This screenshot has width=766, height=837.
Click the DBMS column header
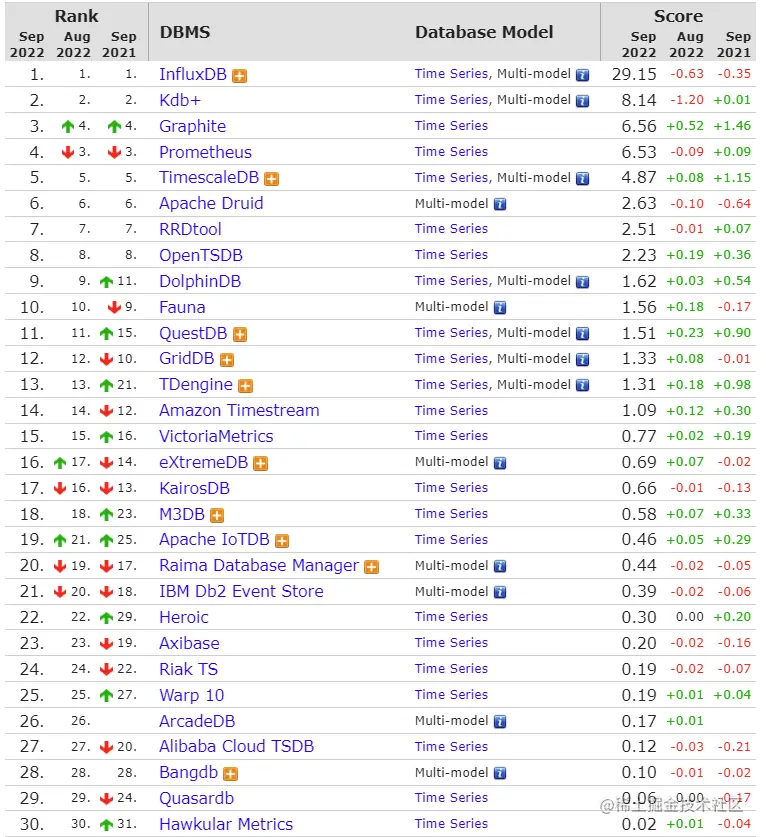(x=185, y=32)
